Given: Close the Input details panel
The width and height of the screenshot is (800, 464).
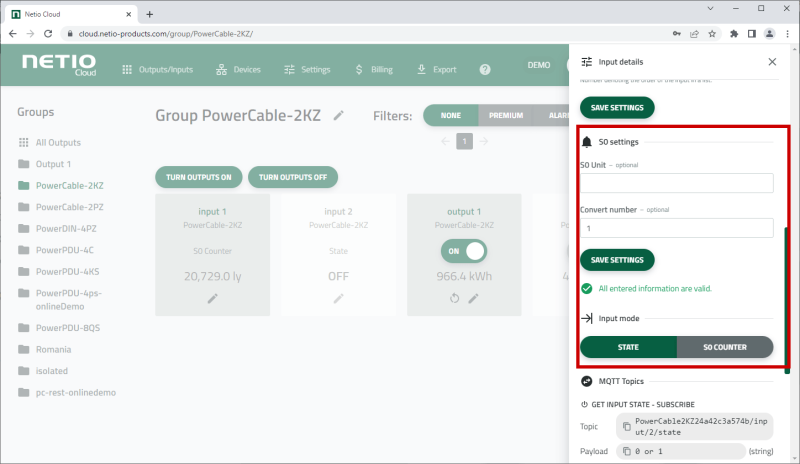Looking at the screenshot, I should click(x=771, y=62).
